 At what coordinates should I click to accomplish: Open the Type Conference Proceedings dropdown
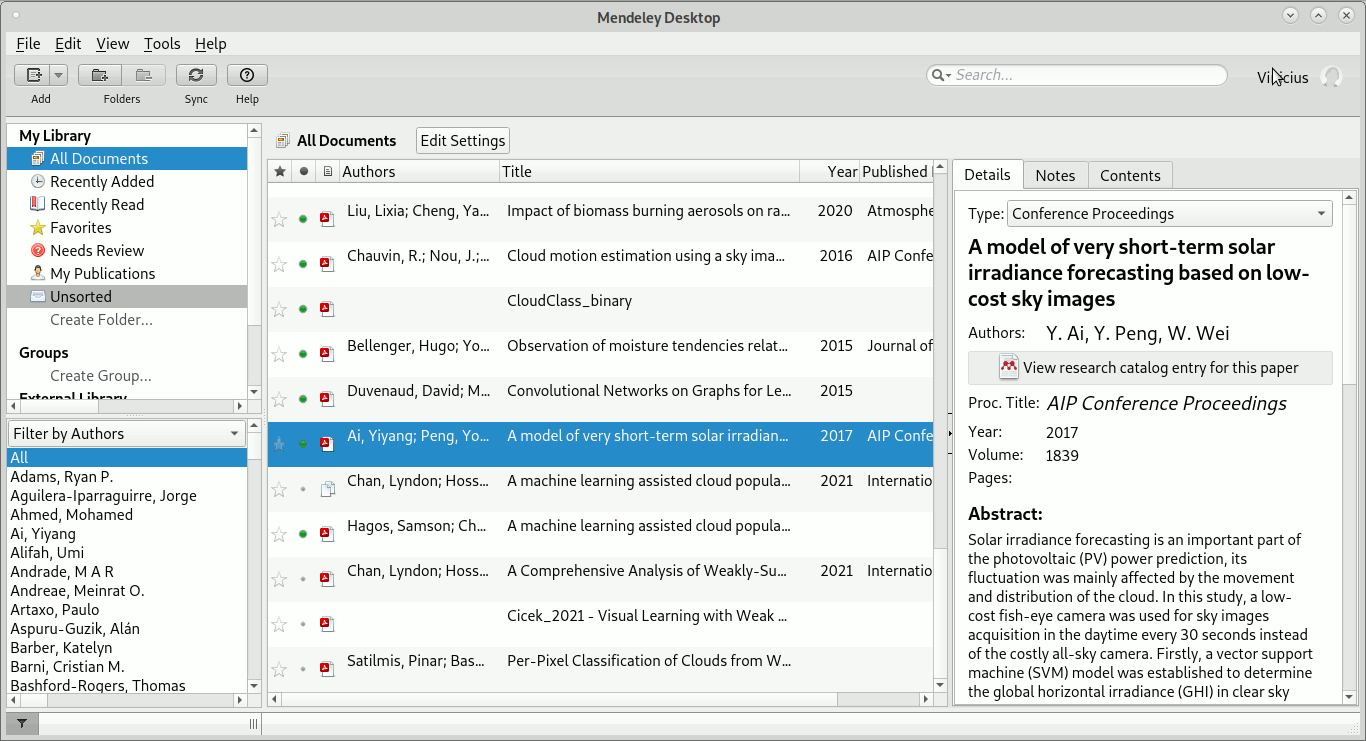[x=1170, y=214]
